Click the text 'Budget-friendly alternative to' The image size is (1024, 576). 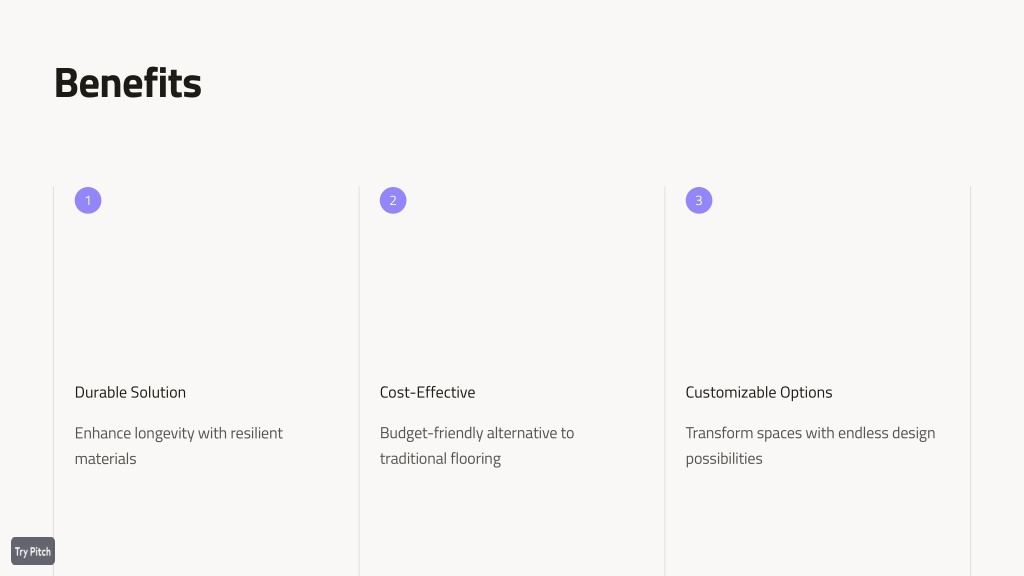pyautogui.click(x=477, y=434)
